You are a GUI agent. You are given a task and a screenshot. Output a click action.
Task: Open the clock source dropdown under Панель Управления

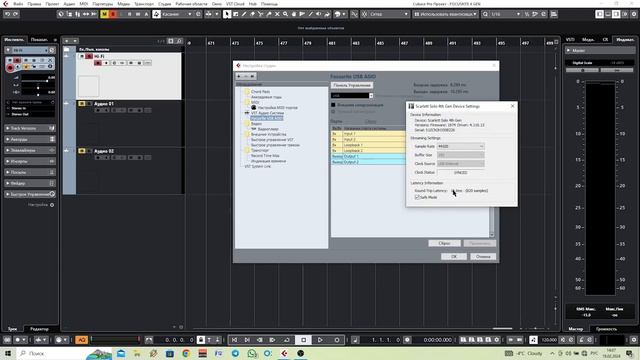(x=352, y=96)
